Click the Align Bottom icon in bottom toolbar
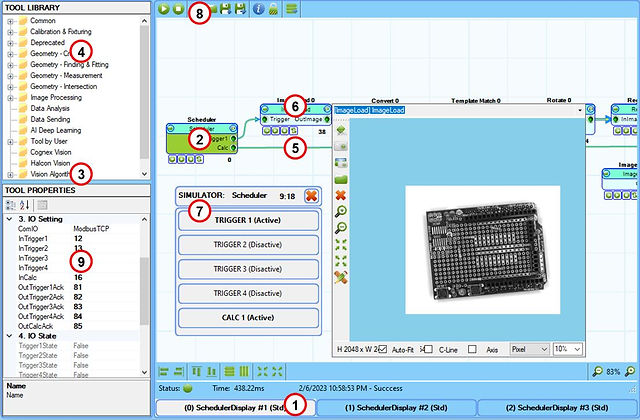640x420 pixels. tap(211, 371)
